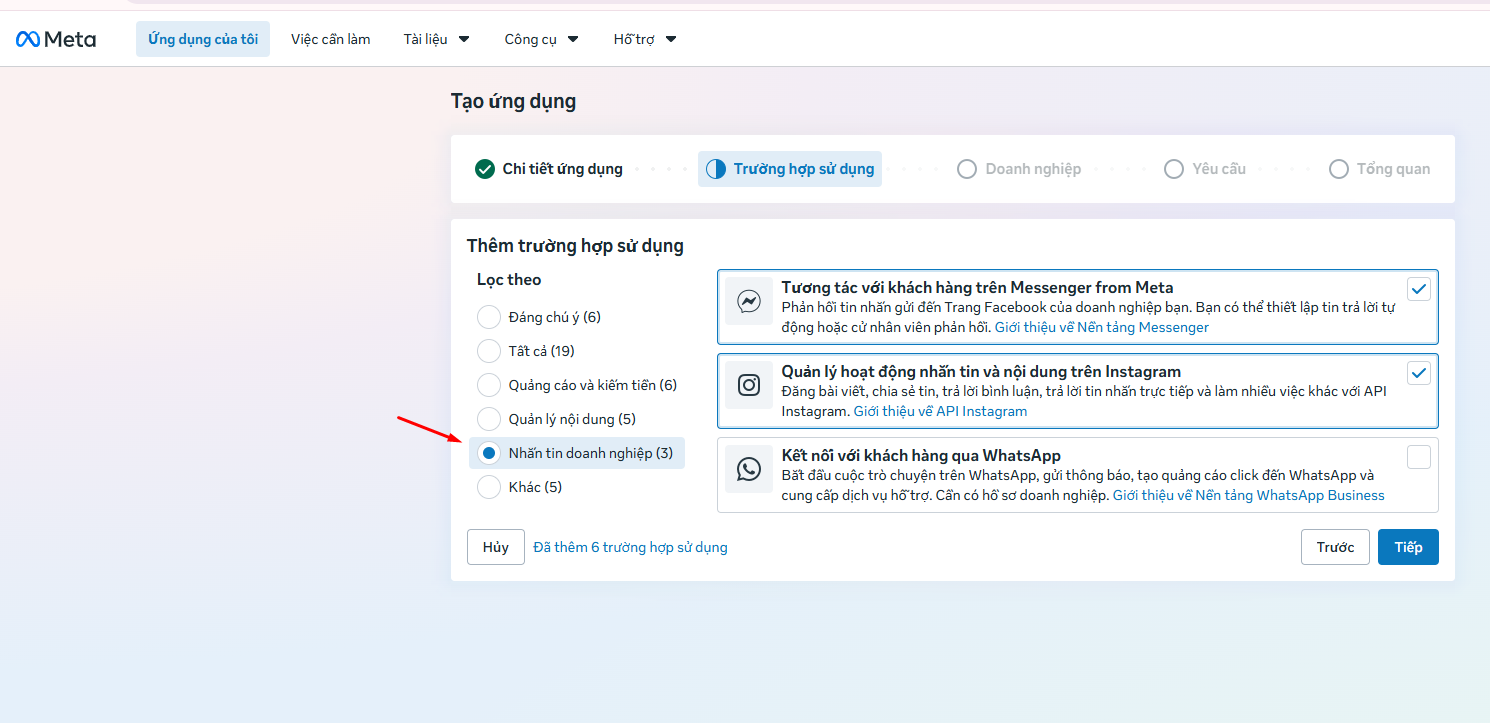Open Đã thêm 6 trường hợp sử dụng link

[x=631, y=547]
